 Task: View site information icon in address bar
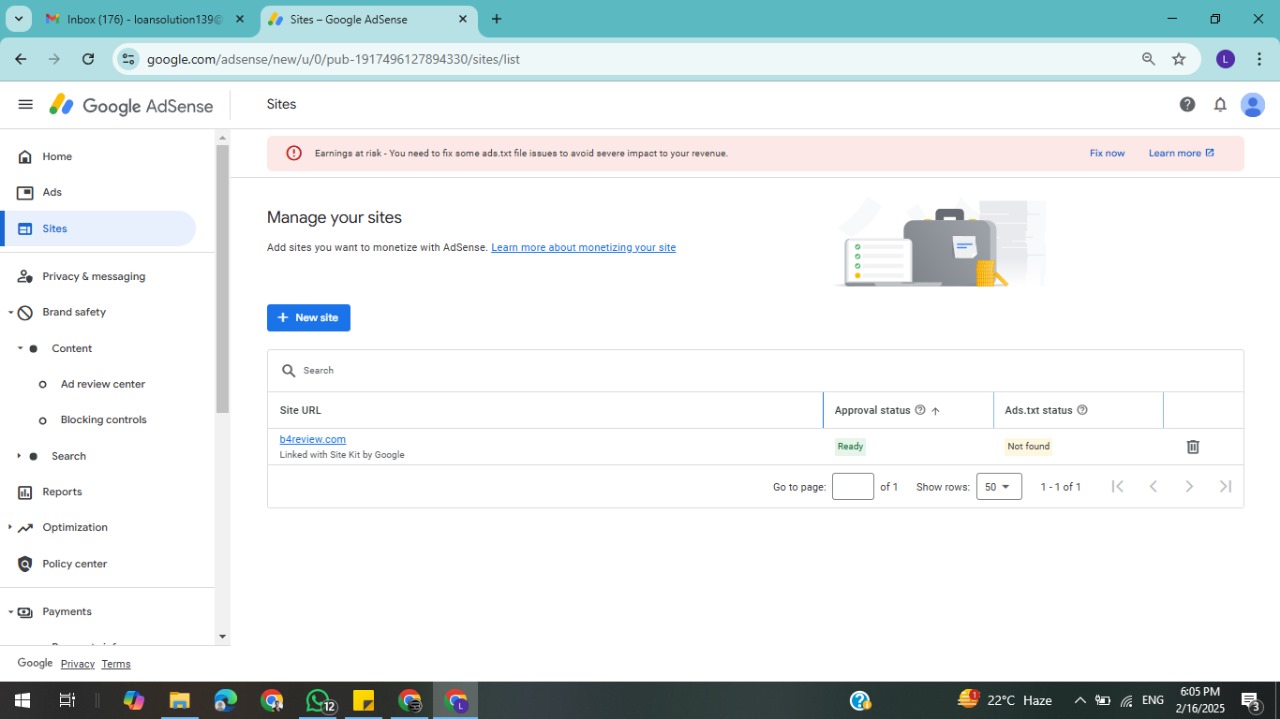[x=128, y=59]
